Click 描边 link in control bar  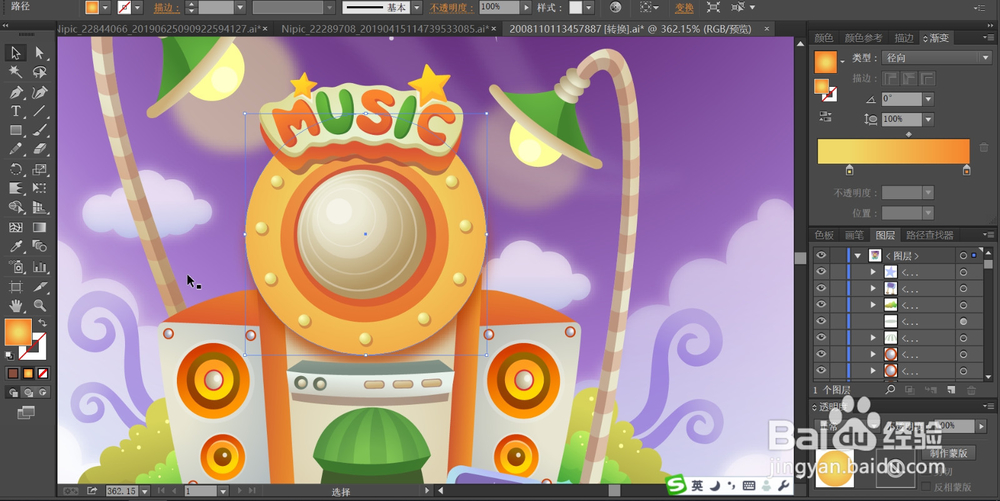(166, 8)
